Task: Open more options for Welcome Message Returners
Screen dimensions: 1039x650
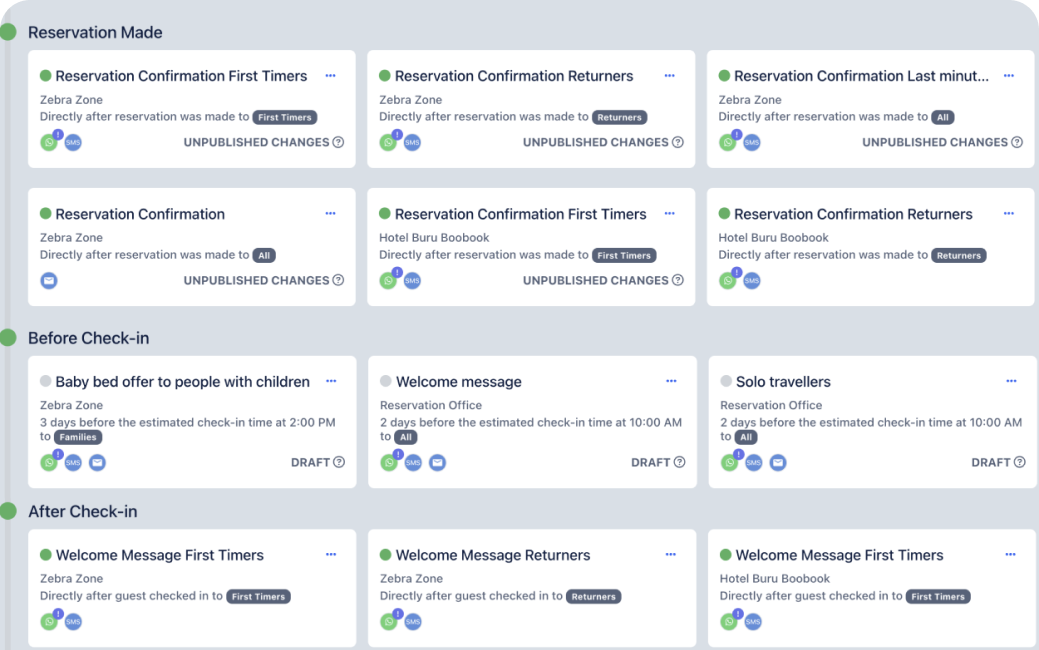Action: [x=671, y=555]
